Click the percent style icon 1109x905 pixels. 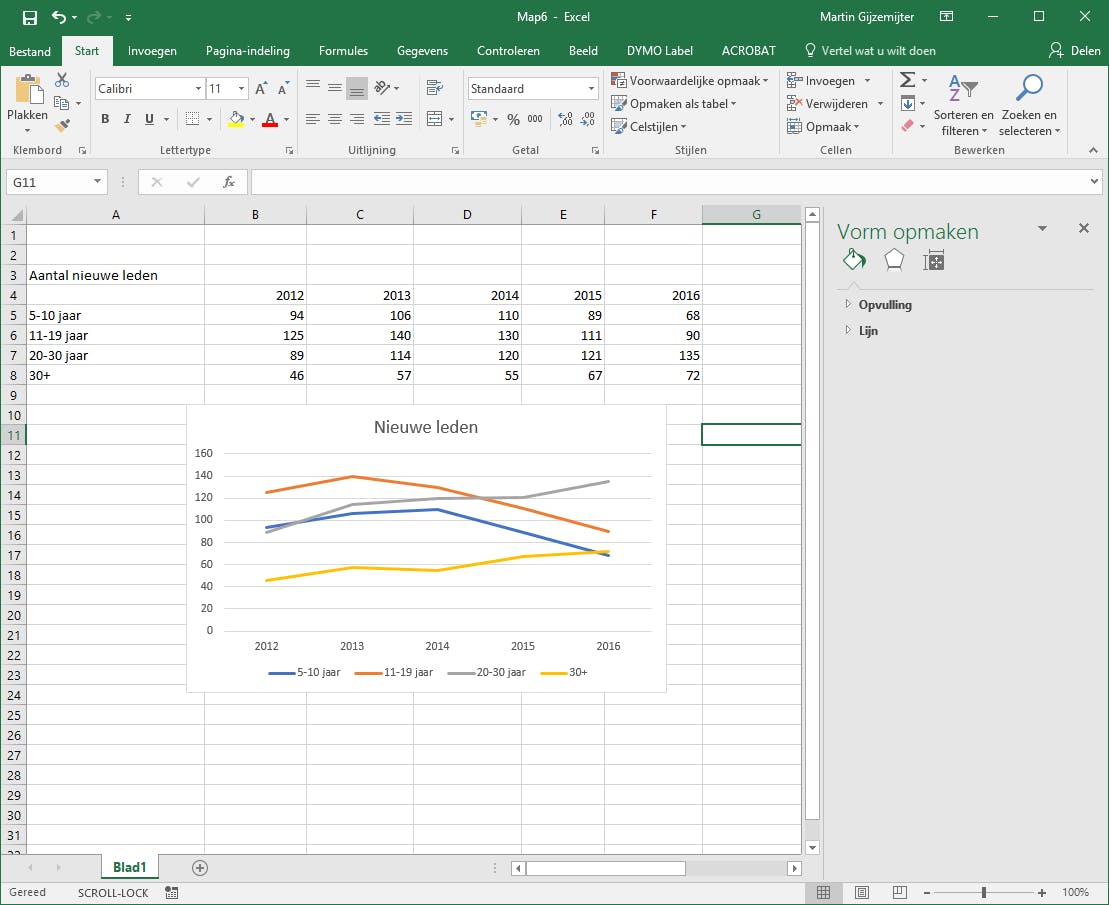point(513,119)
